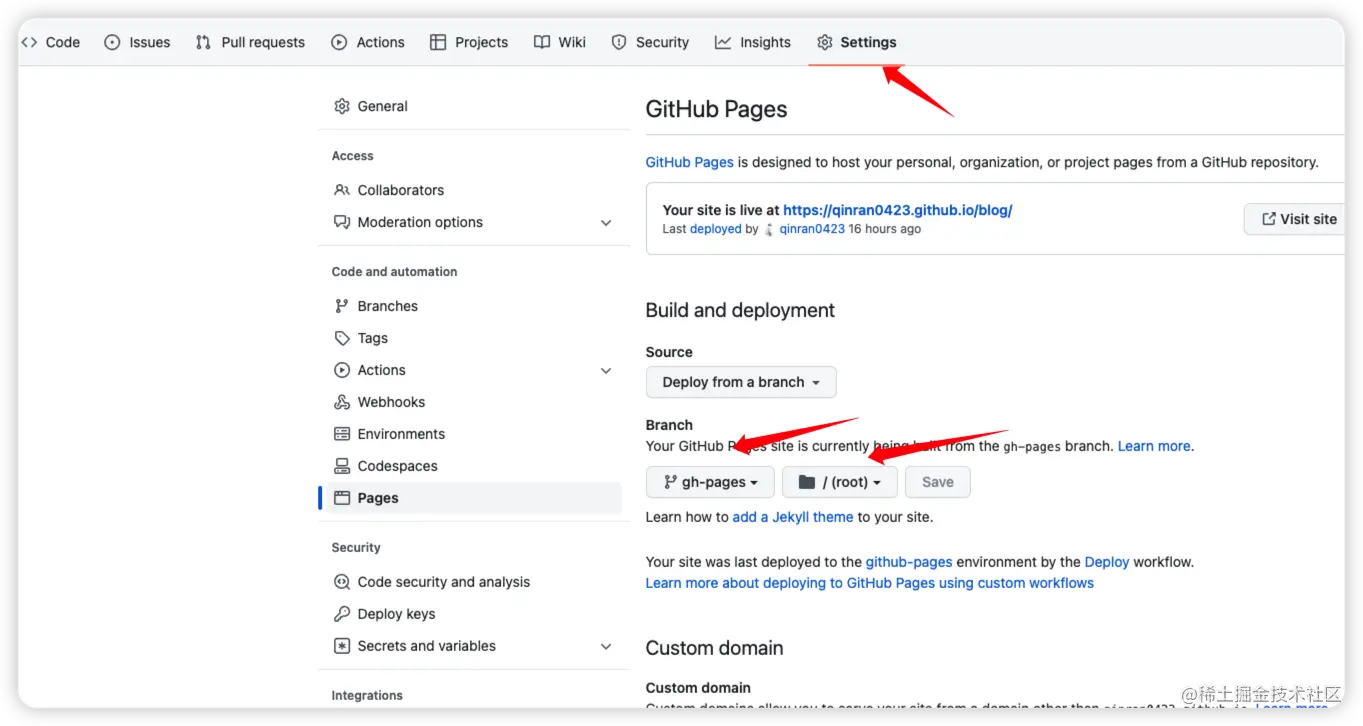
Task: Go to the Issues tab
Action: point(138,42)
